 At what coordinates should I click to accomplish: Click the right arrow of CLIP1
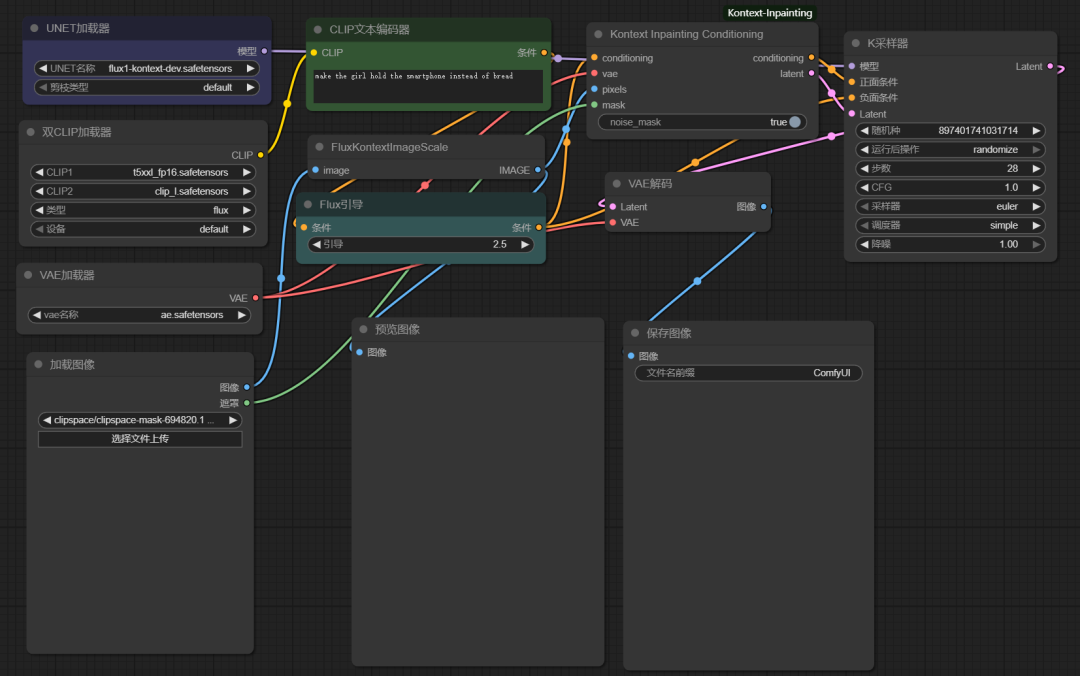tap(247, 172)
